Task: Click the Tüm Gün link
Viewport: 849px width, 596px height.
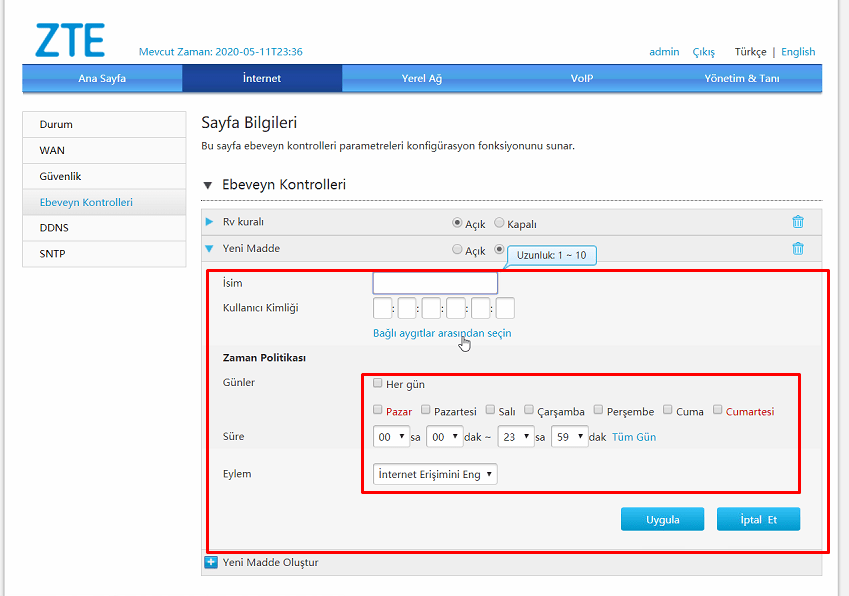Action: click(634, 437)
